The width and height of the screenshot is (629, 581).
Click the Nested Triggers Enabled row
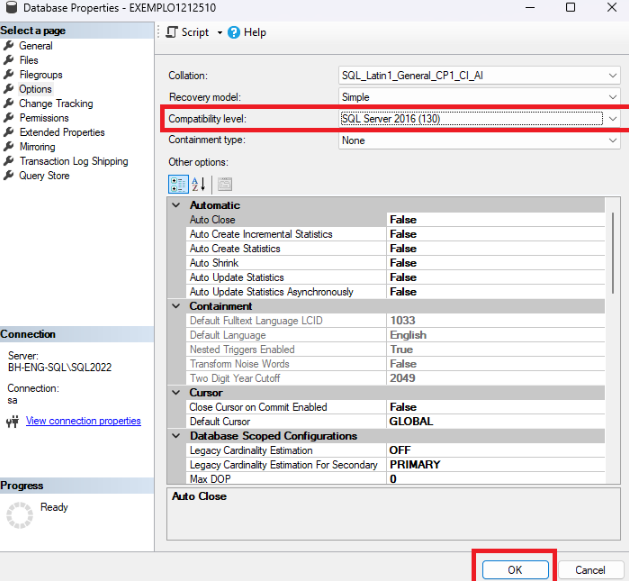[x=395, y=349]
